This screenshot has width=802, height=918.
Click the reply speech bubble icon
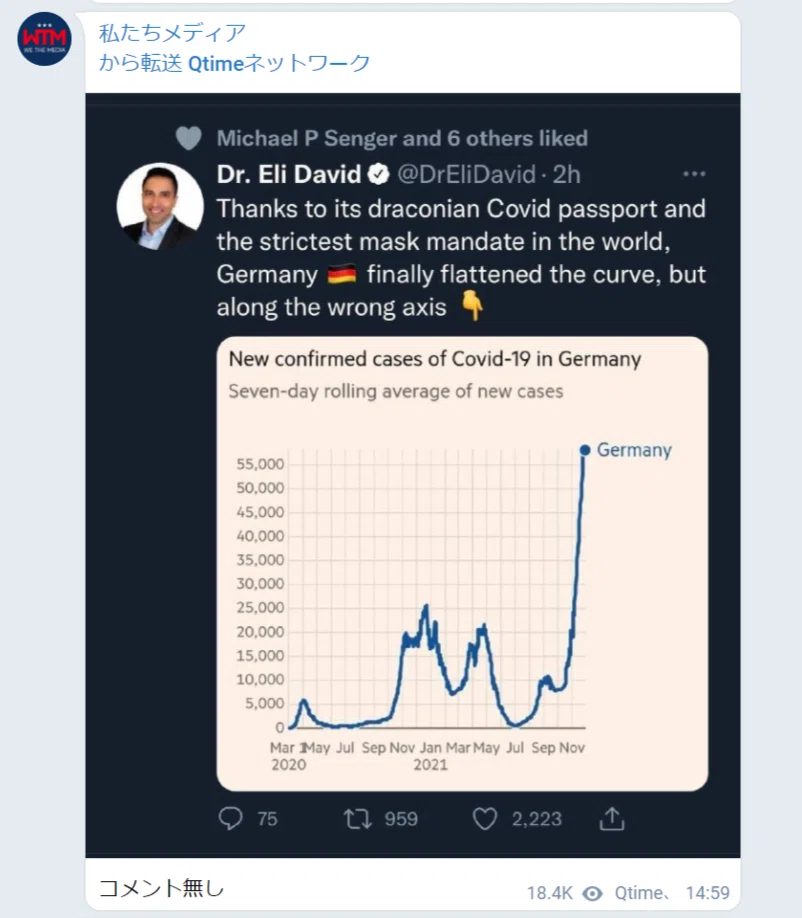[x=231, y=818]
